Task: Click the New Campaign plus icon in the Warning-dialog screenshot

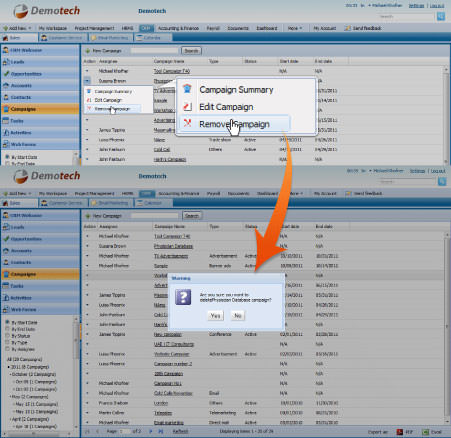Action: (x=88, y=216)
